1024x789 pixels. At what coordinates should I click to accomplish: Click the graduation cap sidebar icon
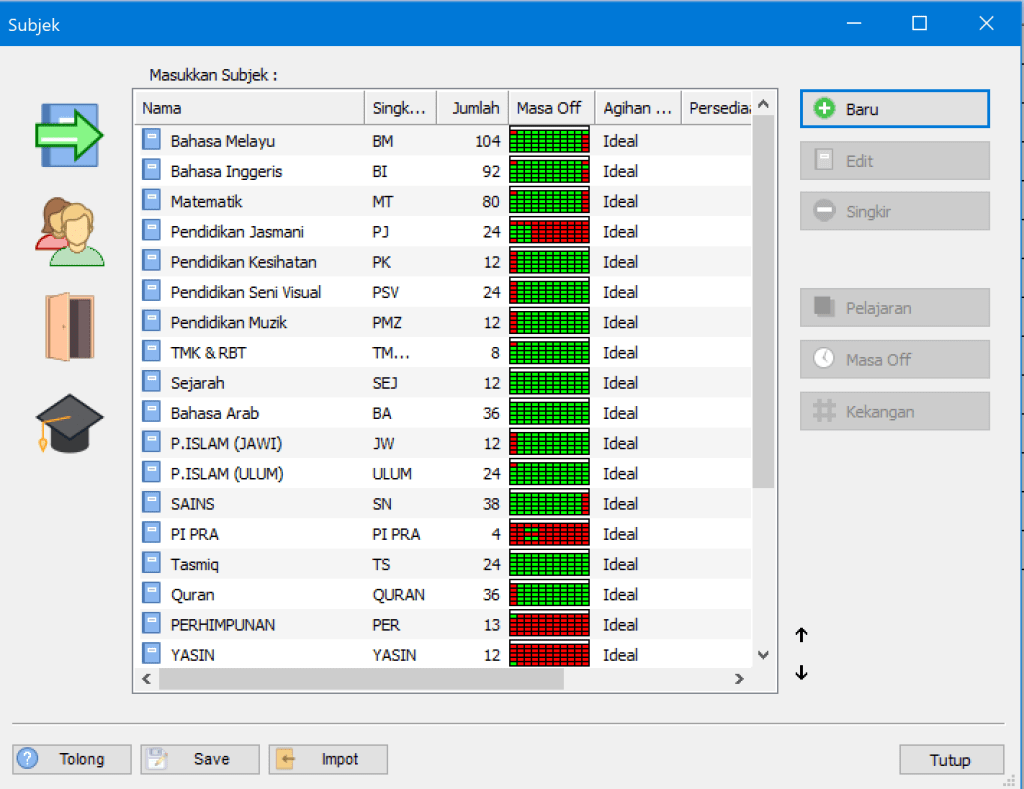click(x=69, y=422)
